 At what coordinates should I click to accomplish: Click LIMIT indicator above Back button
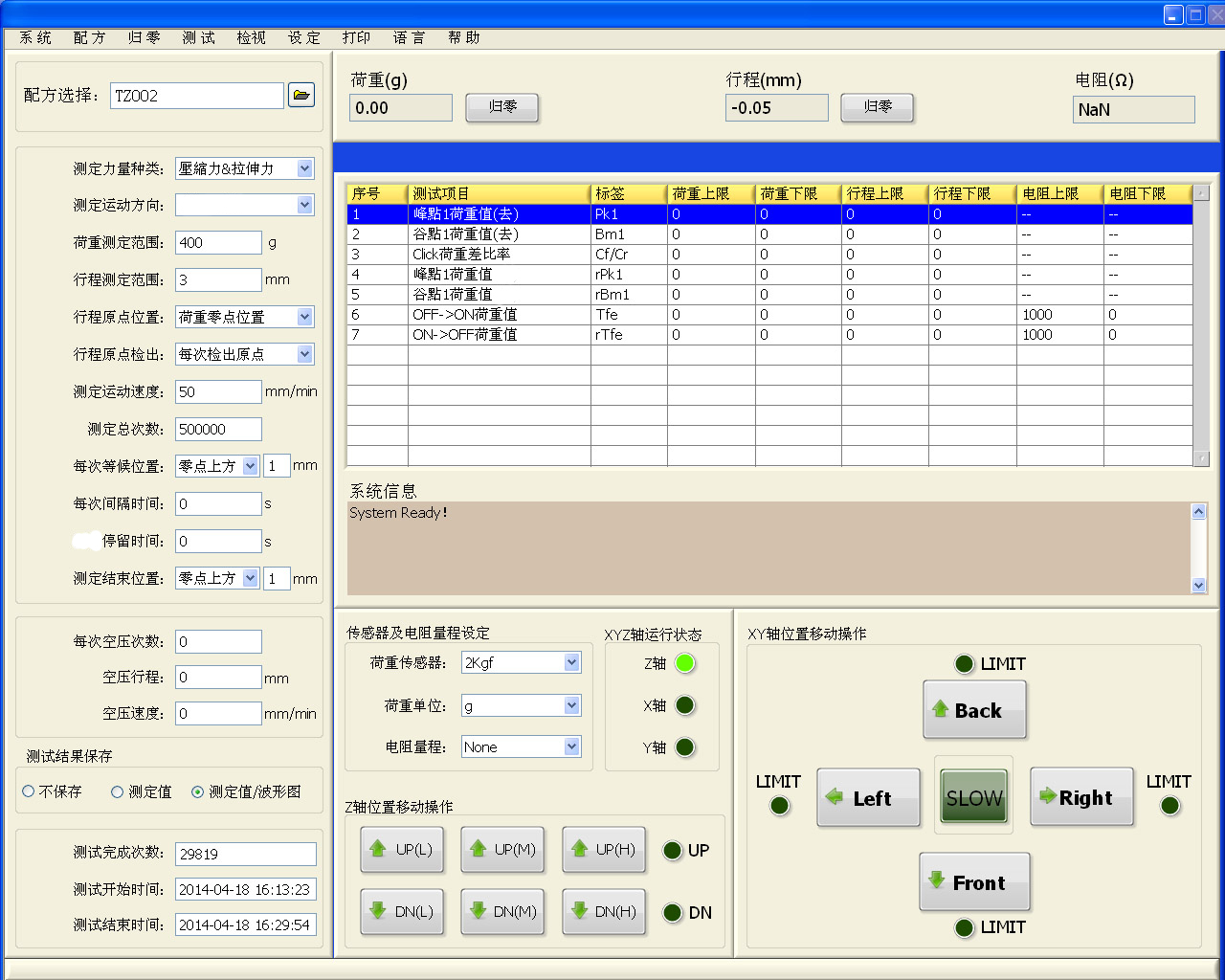964,664
